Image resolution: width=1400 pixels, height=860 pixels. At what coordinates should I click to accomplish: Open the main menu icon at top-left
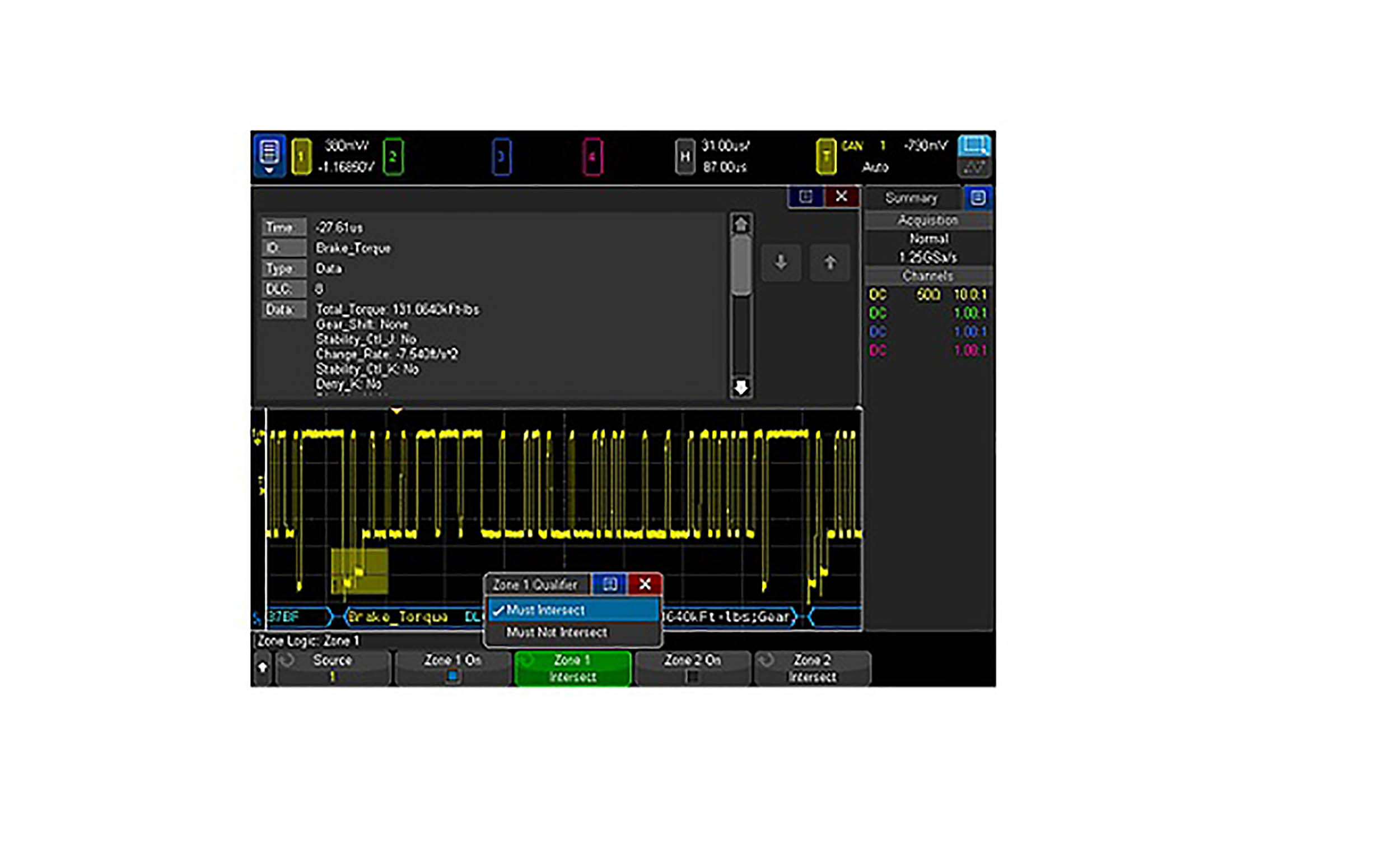click(269, 155)
